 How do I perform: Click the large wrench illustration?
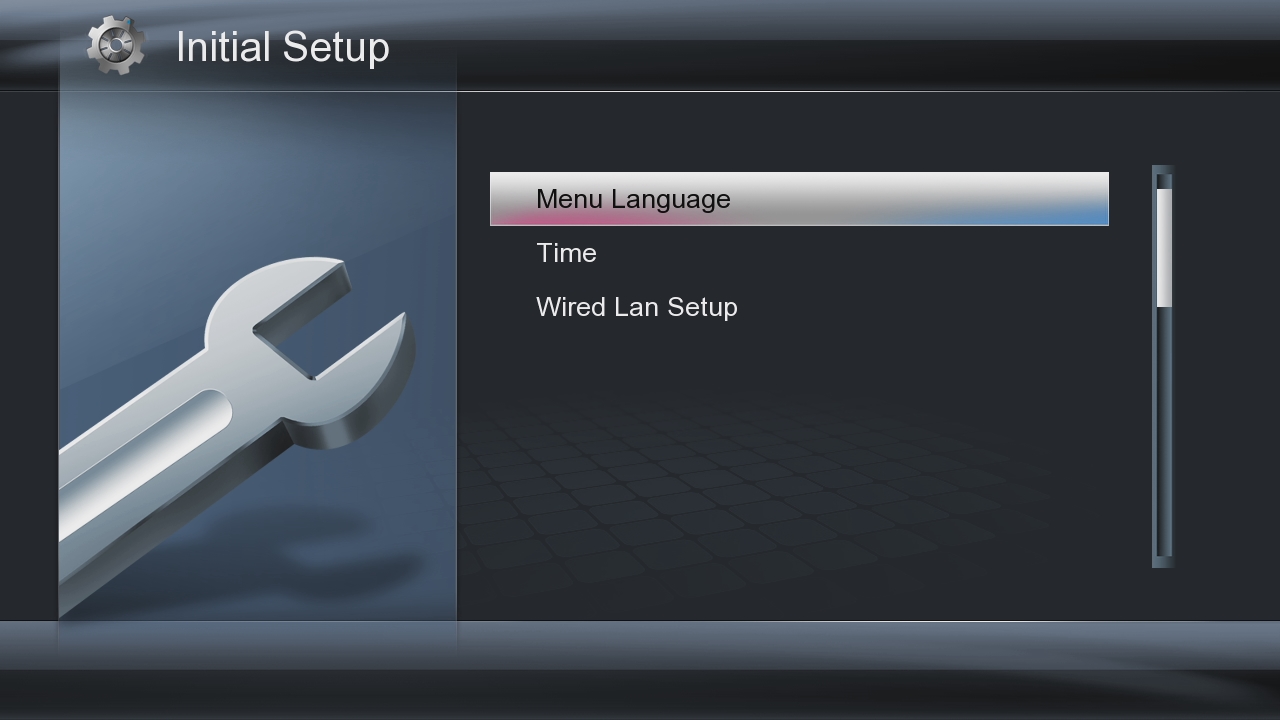point(236,432)
